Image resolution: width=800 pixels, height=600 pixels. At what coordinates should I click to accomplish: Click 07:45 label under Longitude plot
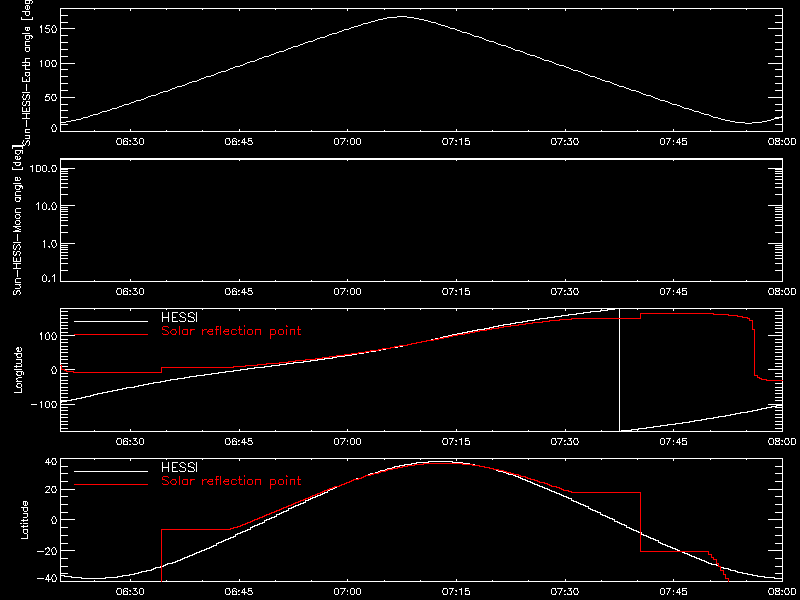pos(673,442)
